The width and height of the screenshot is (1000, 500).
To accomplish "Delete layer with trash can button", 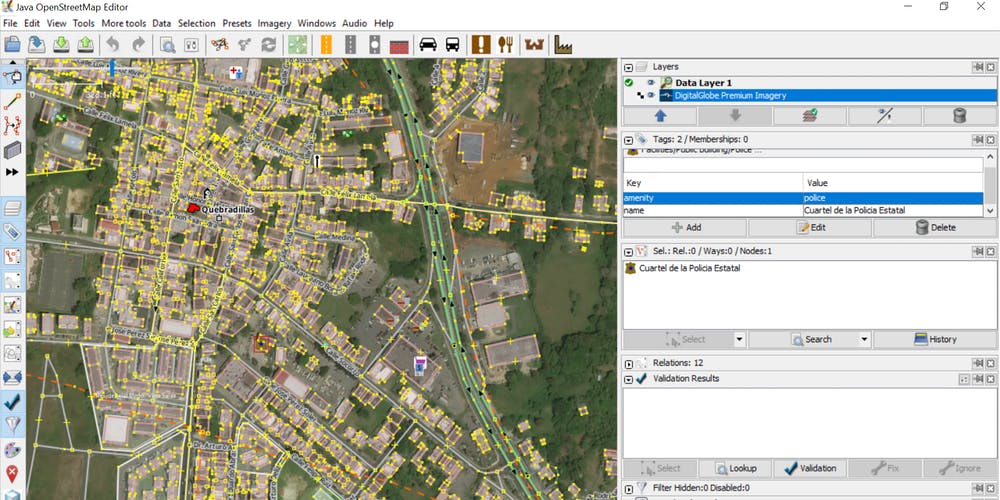I will pyautogui.click(x=960, y=116).
